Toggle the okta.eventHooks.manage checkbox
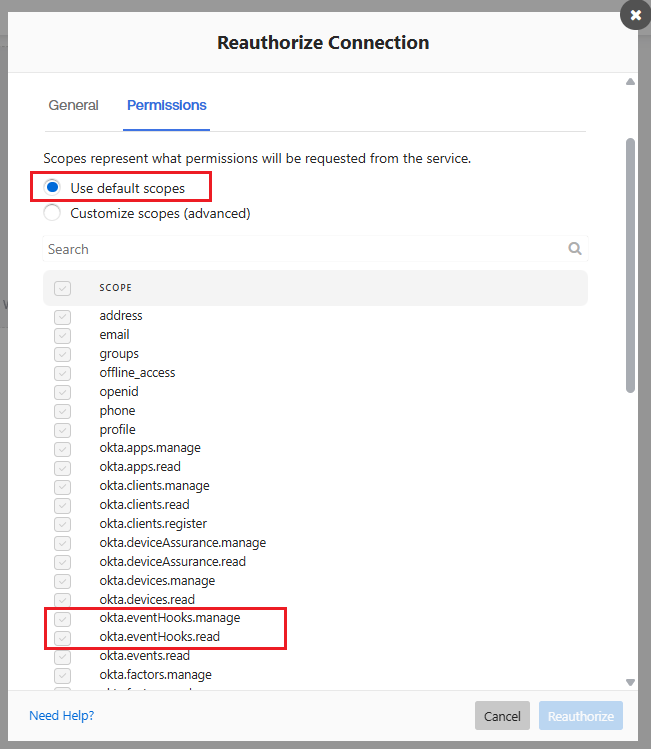 [x=63, y=619]
